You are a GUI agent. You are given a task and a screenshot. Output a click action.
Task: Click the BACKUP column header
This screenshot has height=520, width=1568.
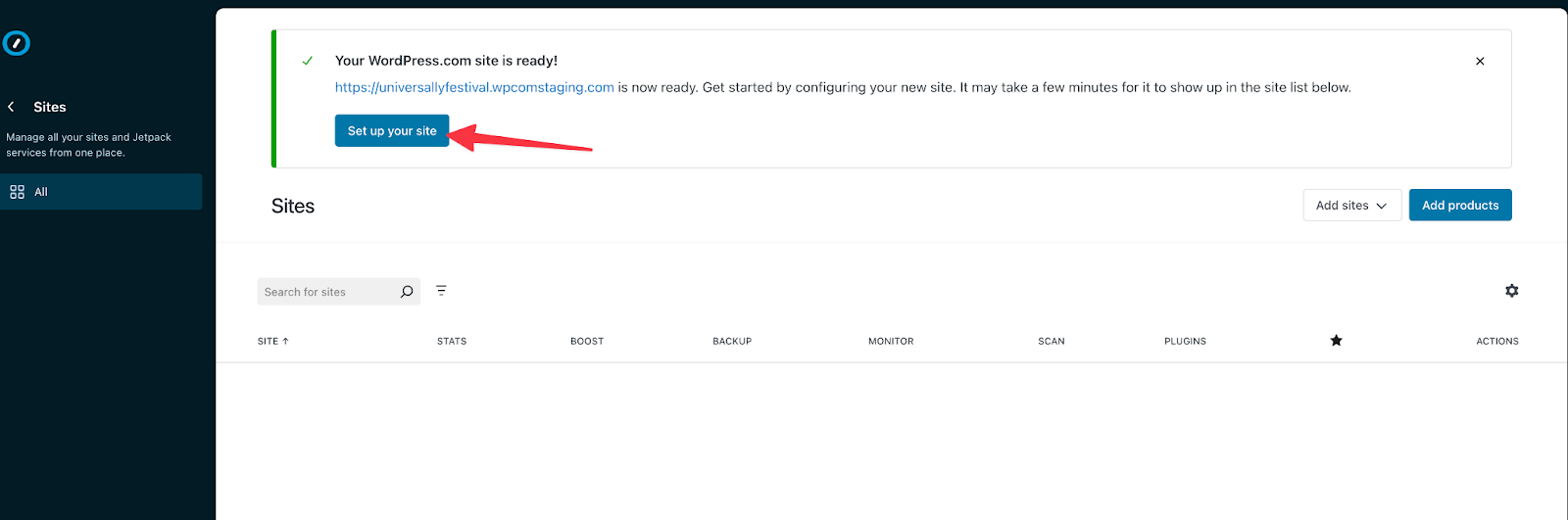click(732, 342)
